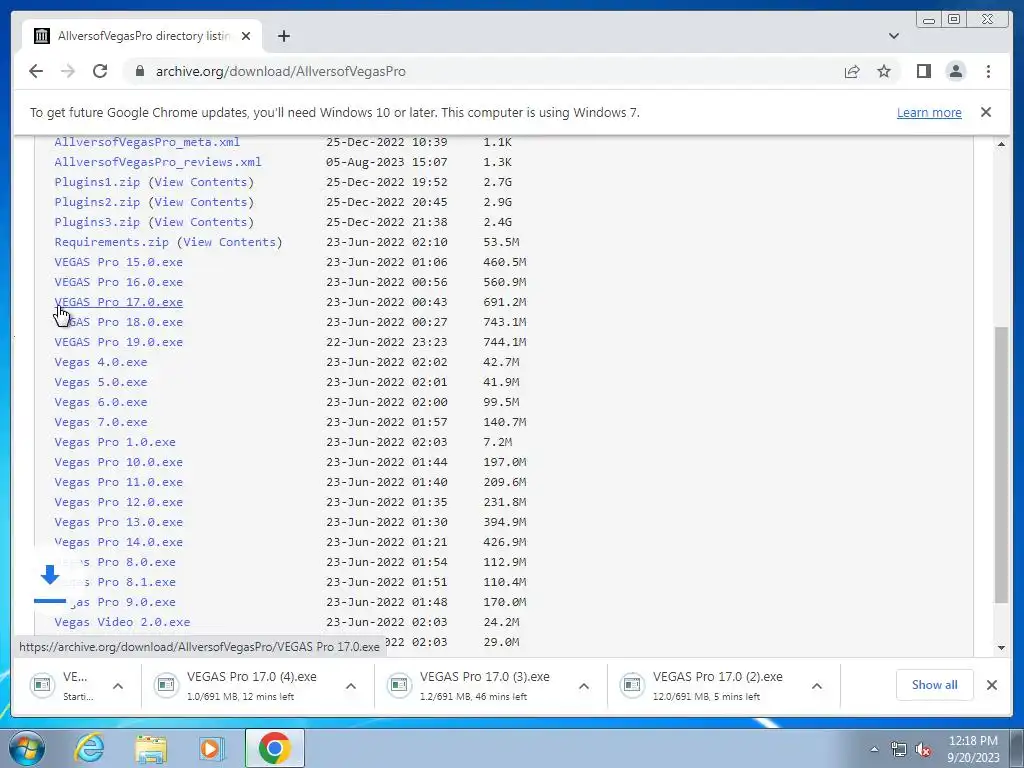Select the AllversofVegasPro directory listing tab
1024x768 pixels.
[x=142, y=36]
